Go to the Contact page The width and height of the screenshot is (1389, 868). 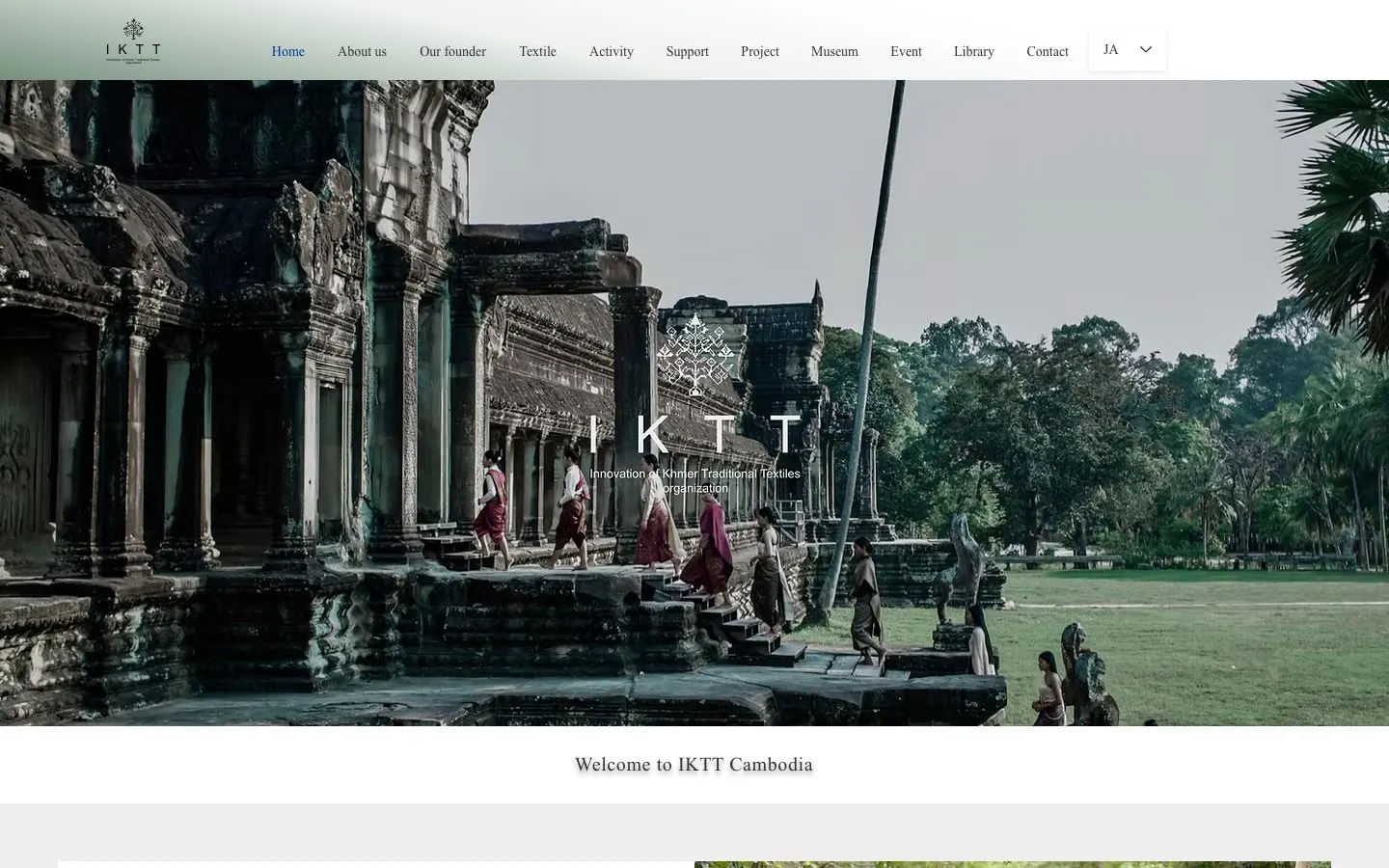(x=1048, y=52)
